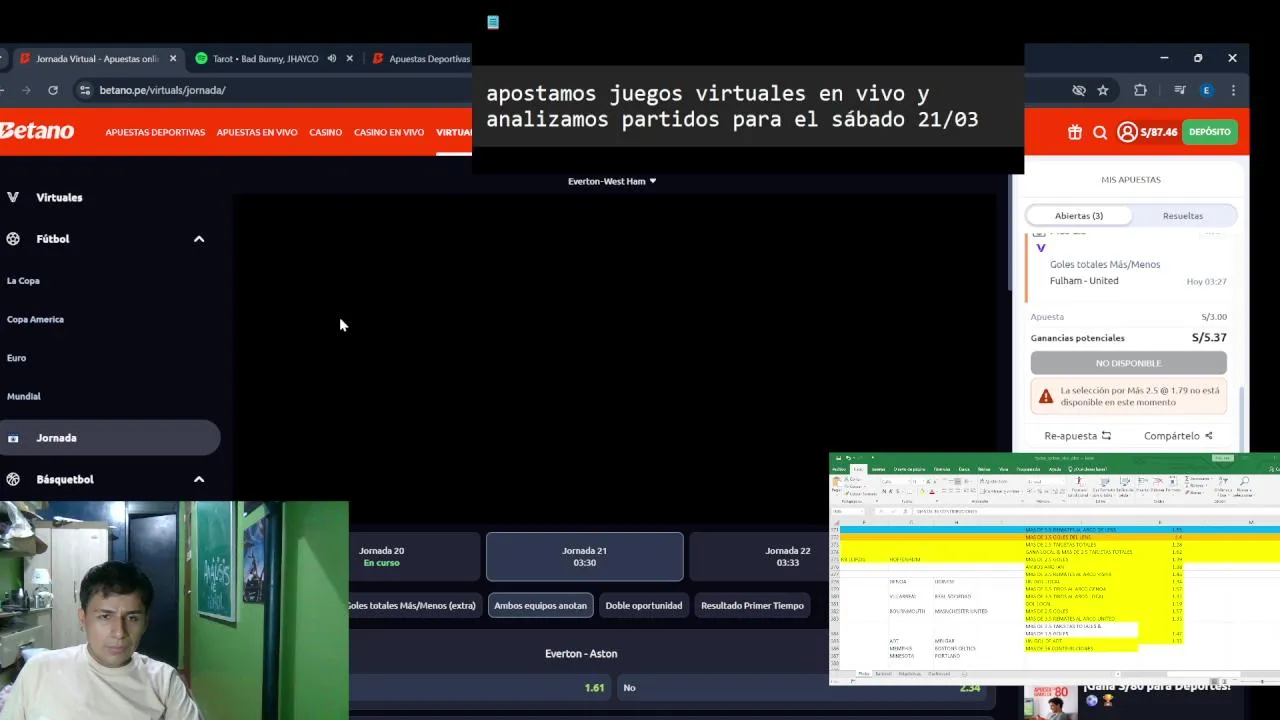Select Euro in sidebar

tap(16, 358)
